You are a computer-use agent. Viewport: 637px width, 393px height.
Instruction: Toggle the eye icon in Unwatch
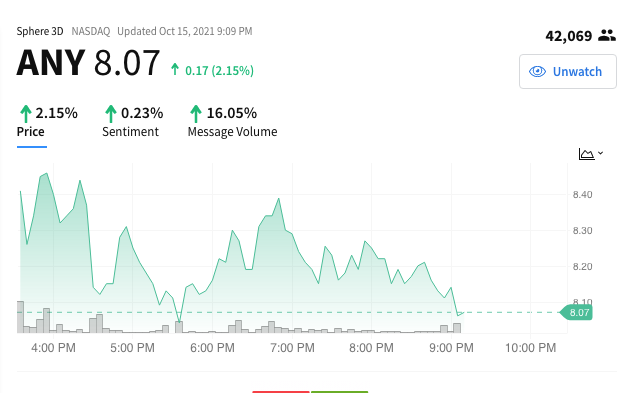pyautogui.click(x=537, y=72)
